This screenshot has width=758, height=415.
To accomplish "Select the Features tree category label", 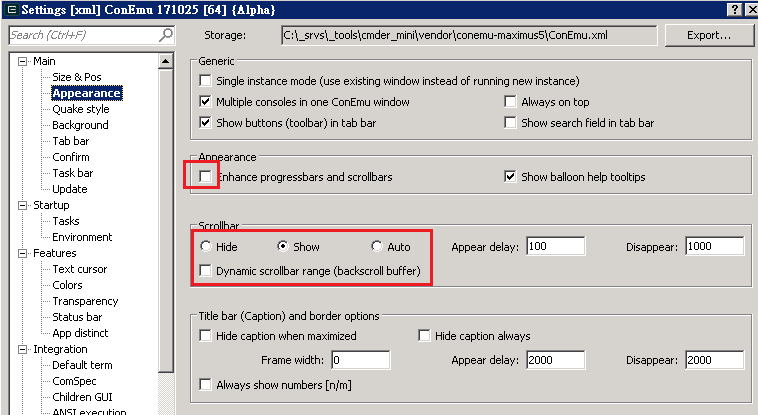I will (55, 252).
